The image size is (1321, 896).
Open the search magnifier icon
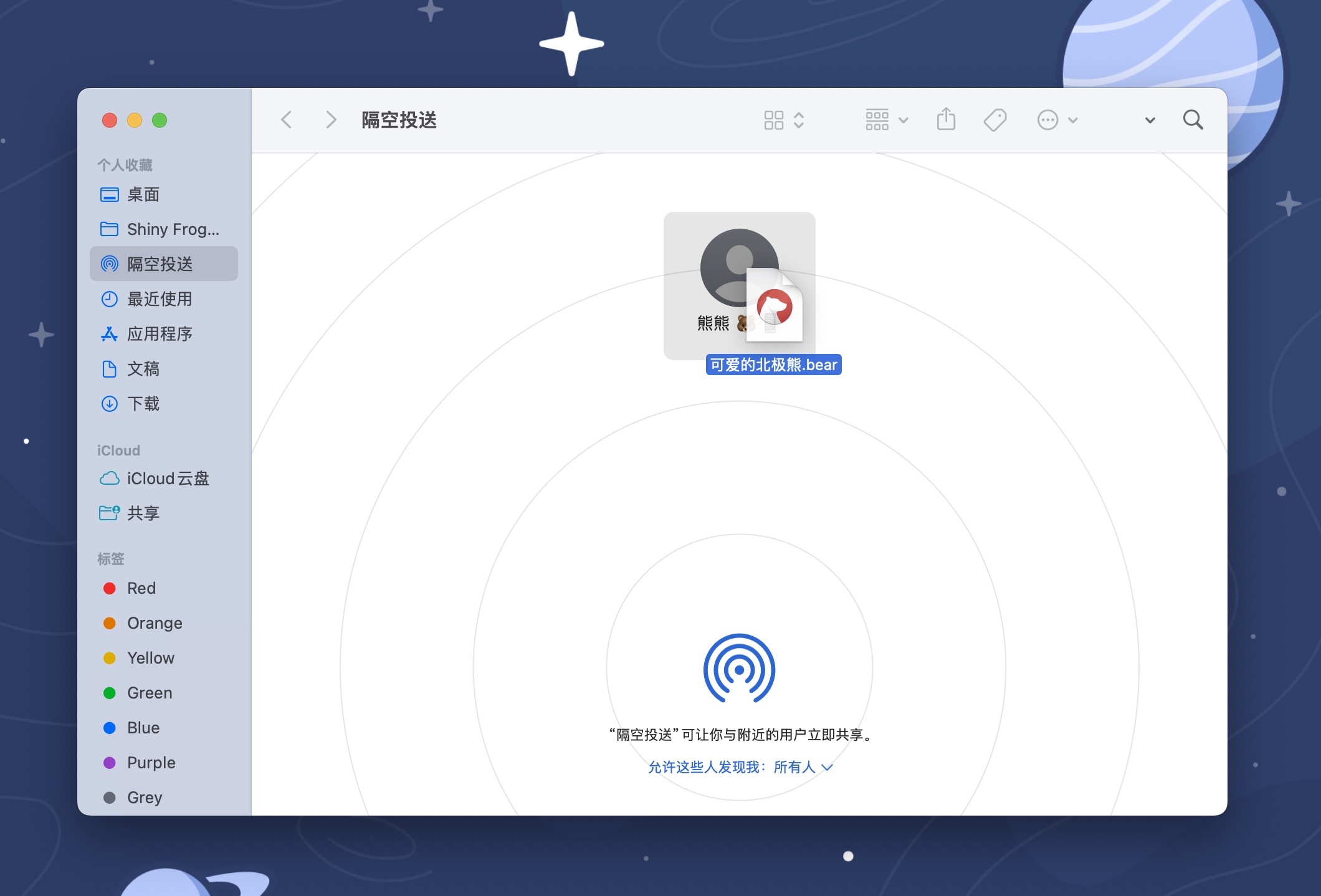tap(1193, 120)
